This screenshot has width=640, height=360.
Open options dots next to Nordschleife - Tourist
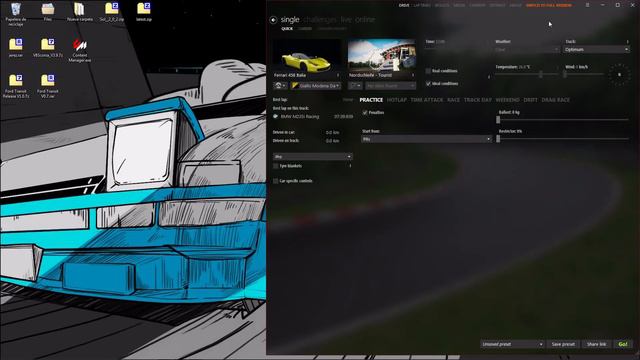[413, 75]
